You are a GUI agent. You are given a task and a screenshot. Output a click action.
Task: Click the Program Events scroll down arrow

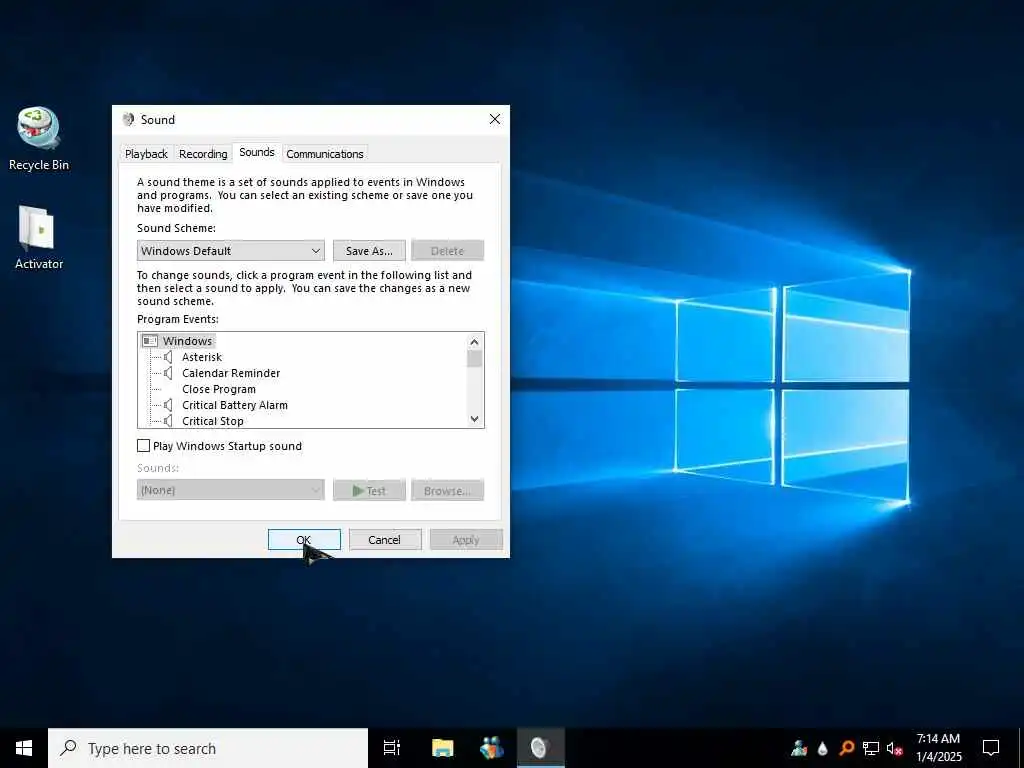pyautogui.click(x=475, y=419)
